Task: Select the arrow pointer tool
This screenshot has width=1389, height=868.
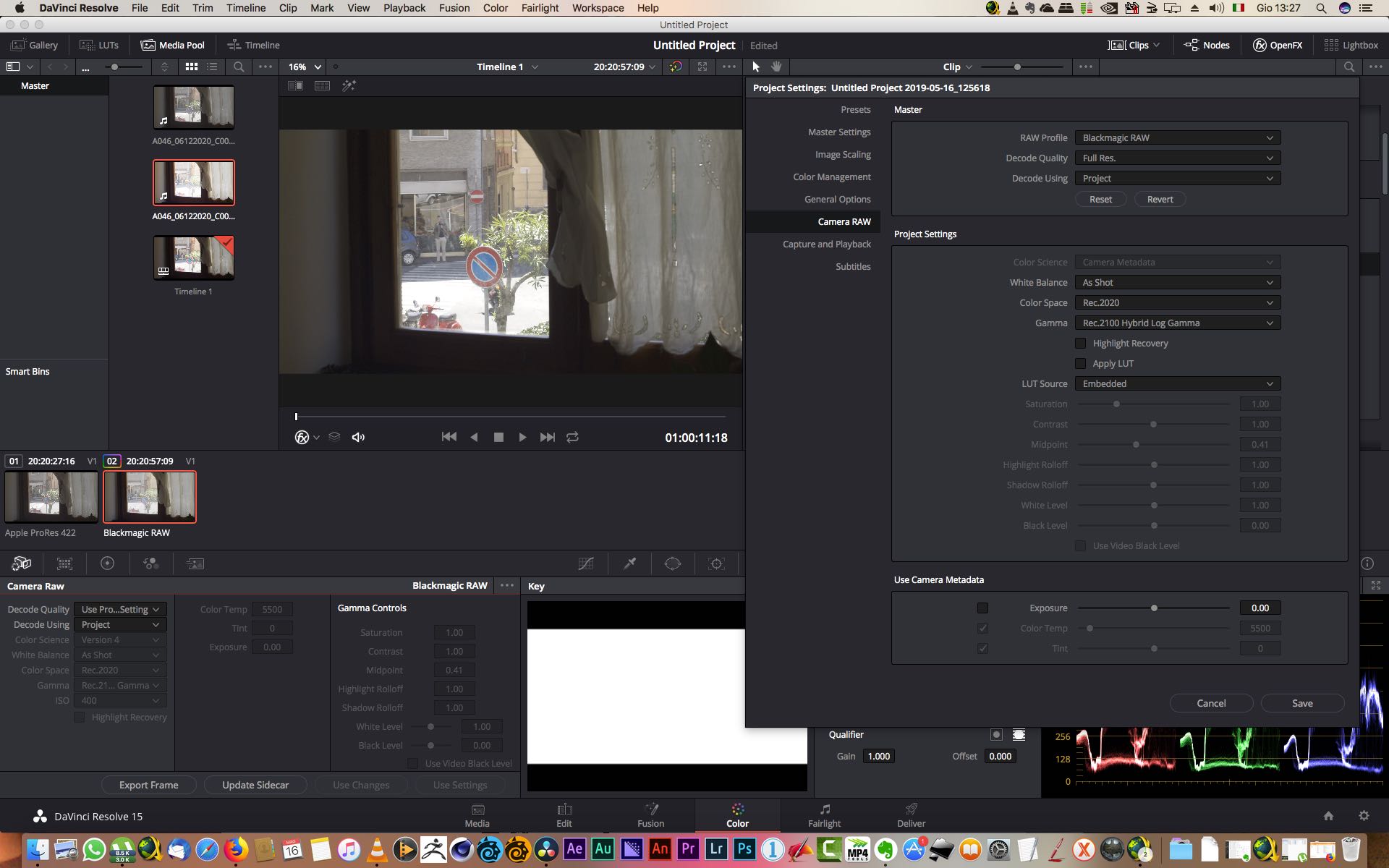Action: coord(756,67)
